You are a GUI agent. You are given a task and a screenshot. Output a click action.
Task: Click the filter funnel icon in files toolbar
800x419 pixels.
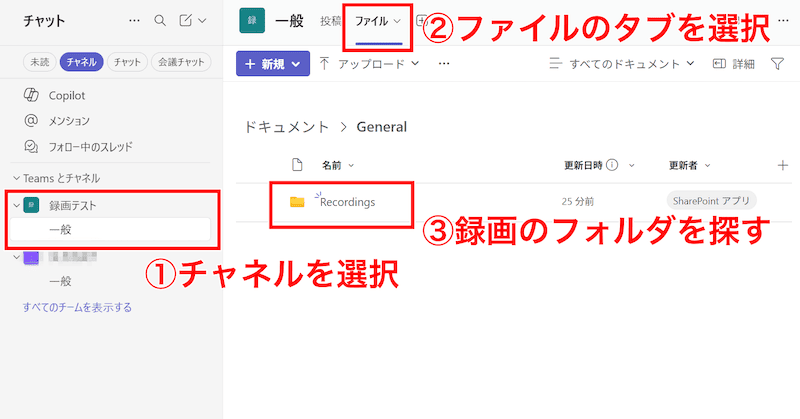click(x=777, y=64)
